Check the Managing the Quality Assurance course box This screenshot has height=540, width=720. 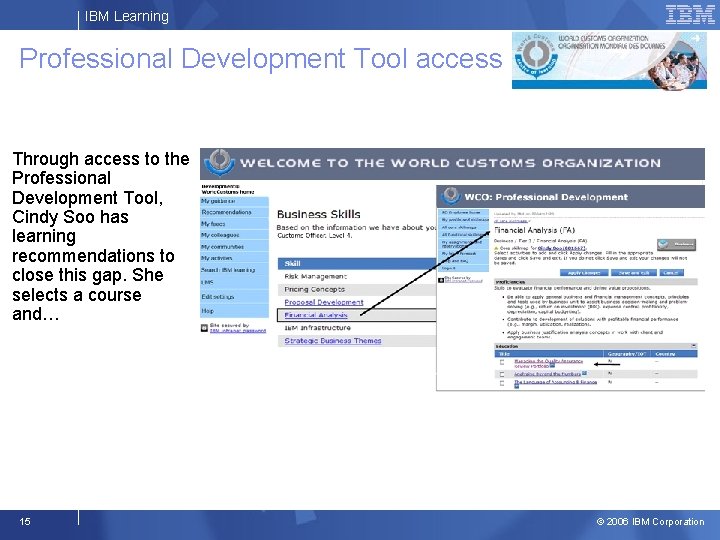(502, 362)
